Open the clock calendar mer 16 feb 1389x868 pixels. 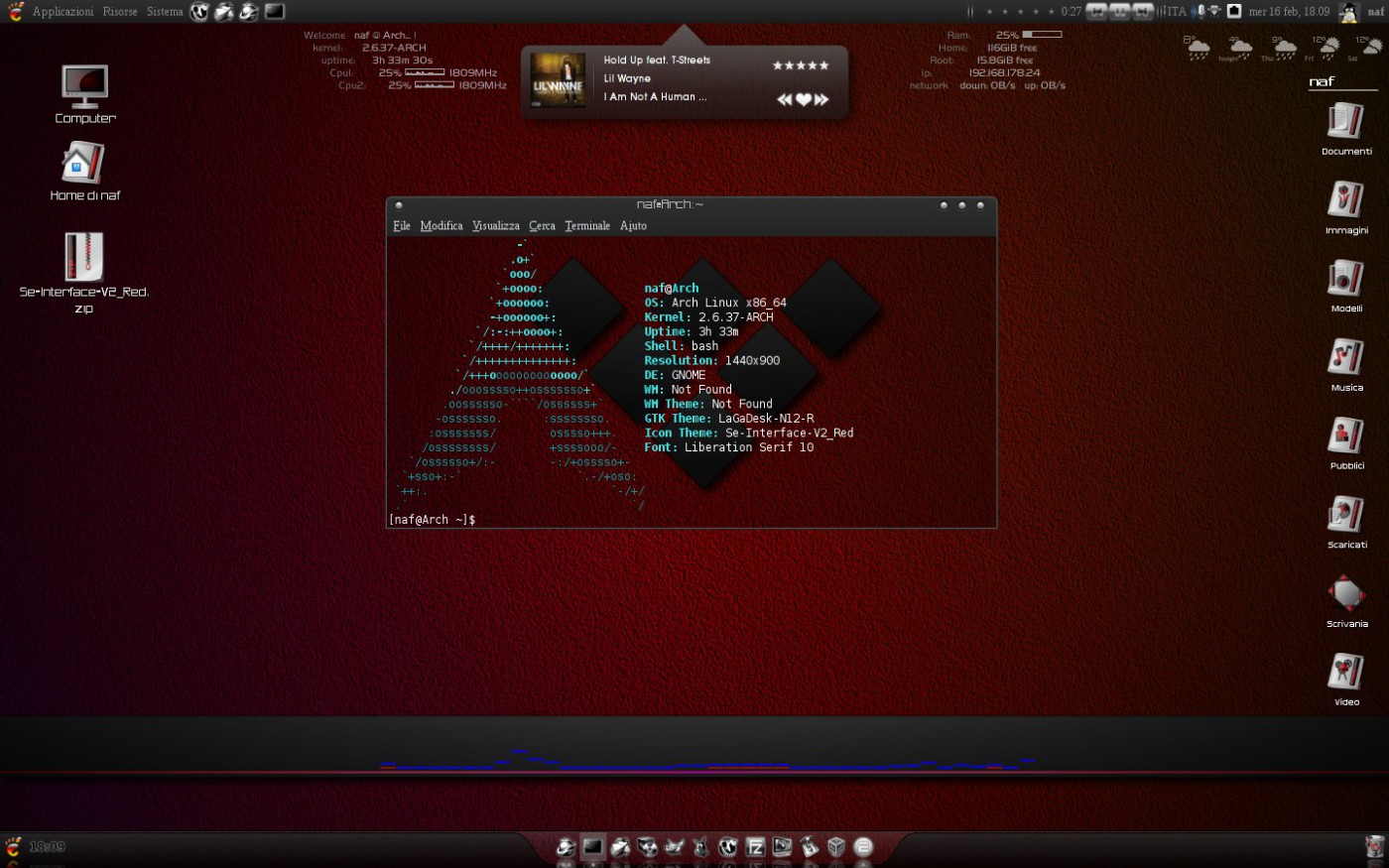(1289, 12)
